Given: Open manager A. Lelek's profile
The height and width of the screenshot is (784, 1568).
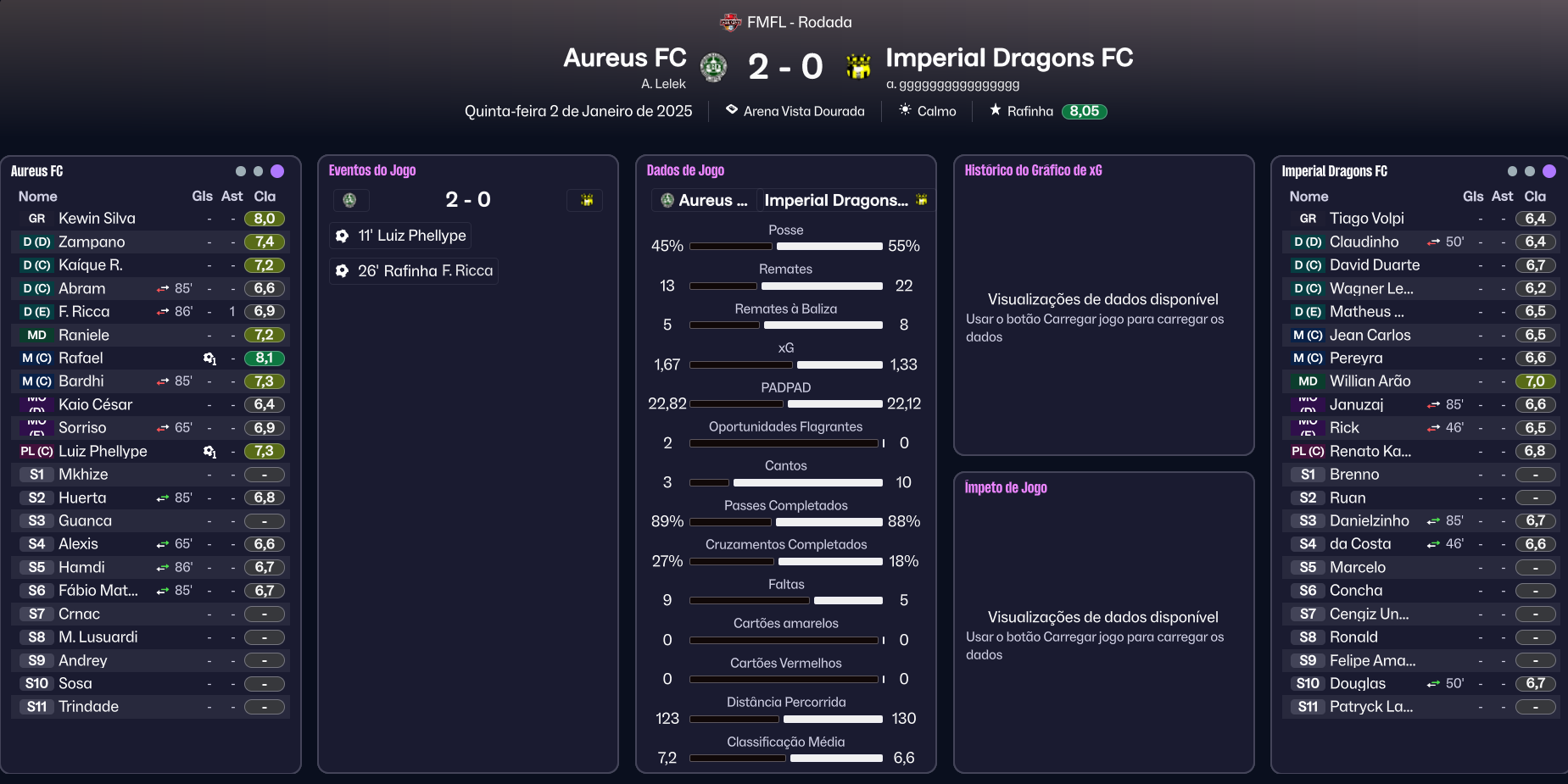Looking at the screenshot, I should [663, 84].
